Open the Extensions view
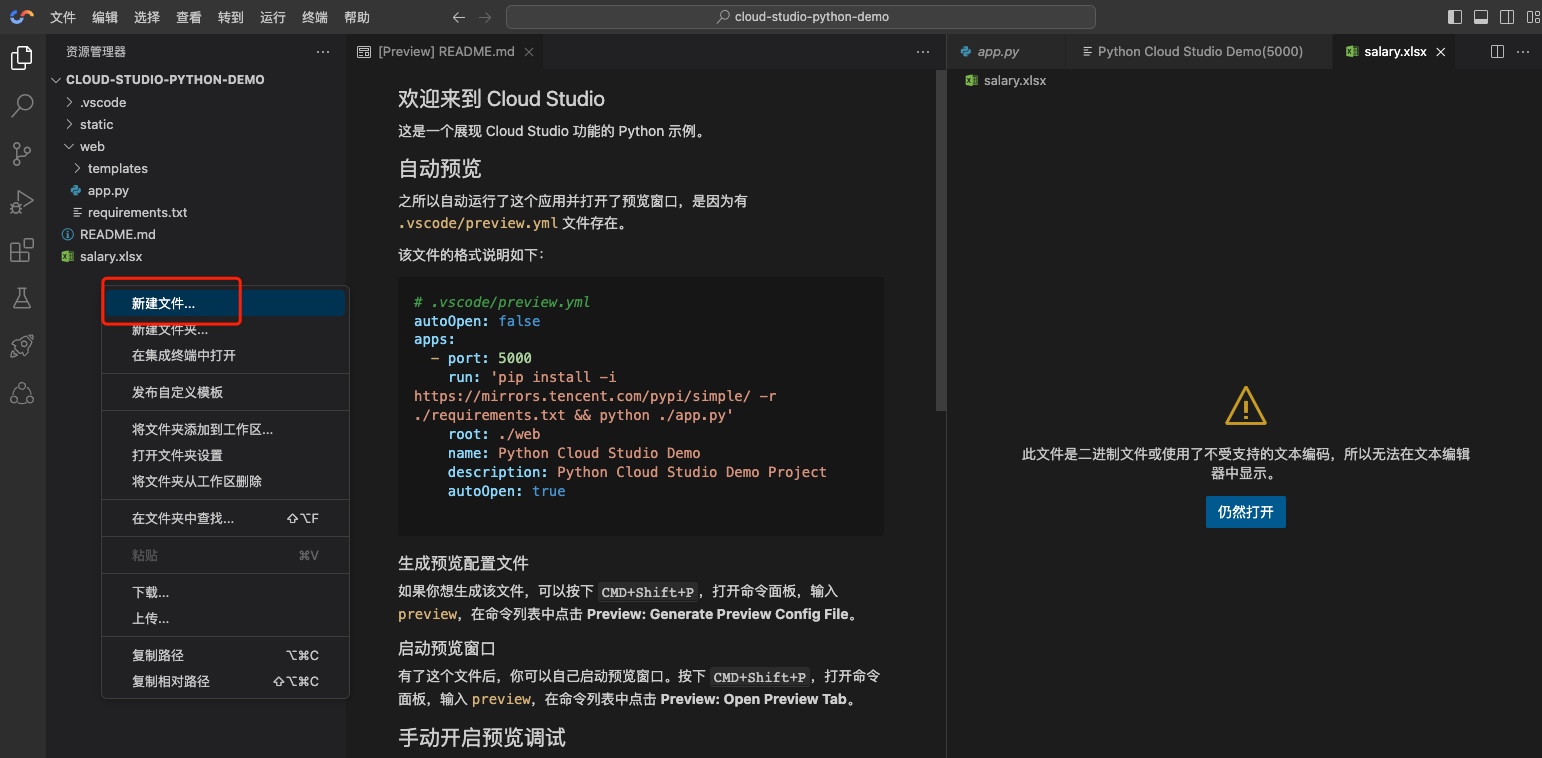 tap(21, 250)
